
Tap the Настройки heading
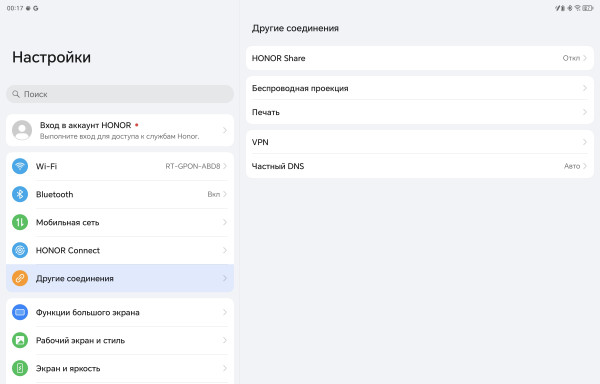point(52,57)
